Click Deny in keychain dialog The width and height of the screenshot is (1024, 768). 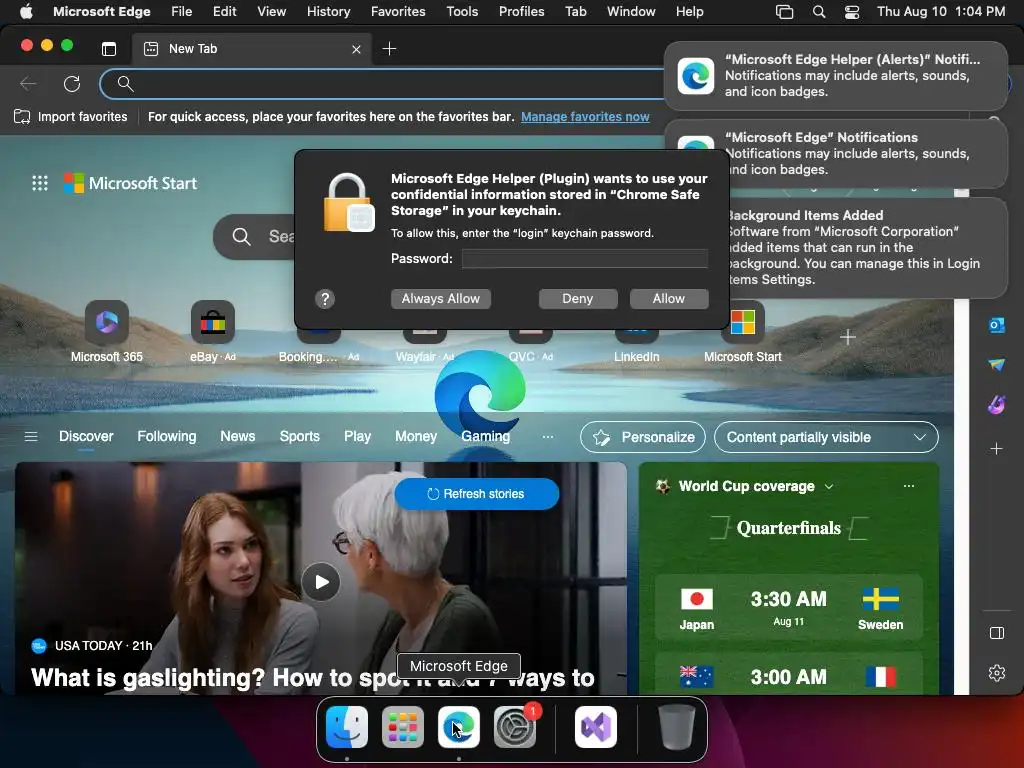coord(578,298)
